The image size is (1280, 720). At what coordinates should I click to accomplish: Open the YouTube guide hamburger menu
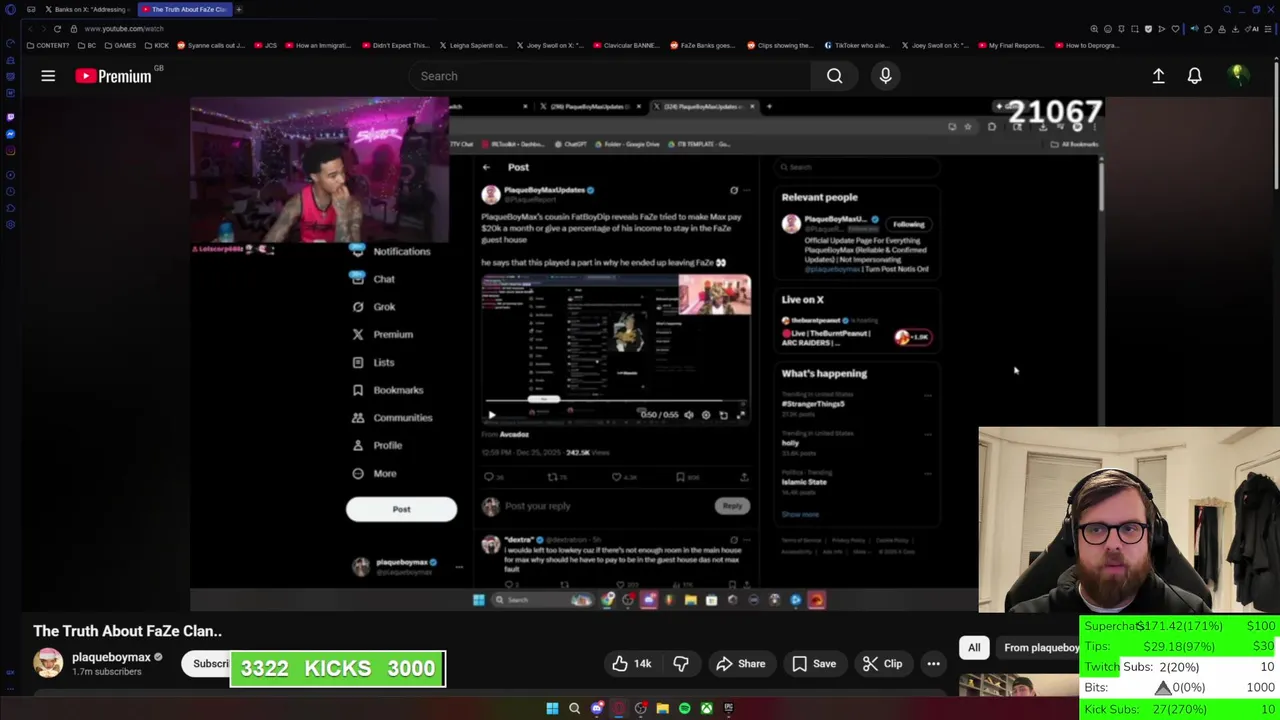[x=47, y=76]
